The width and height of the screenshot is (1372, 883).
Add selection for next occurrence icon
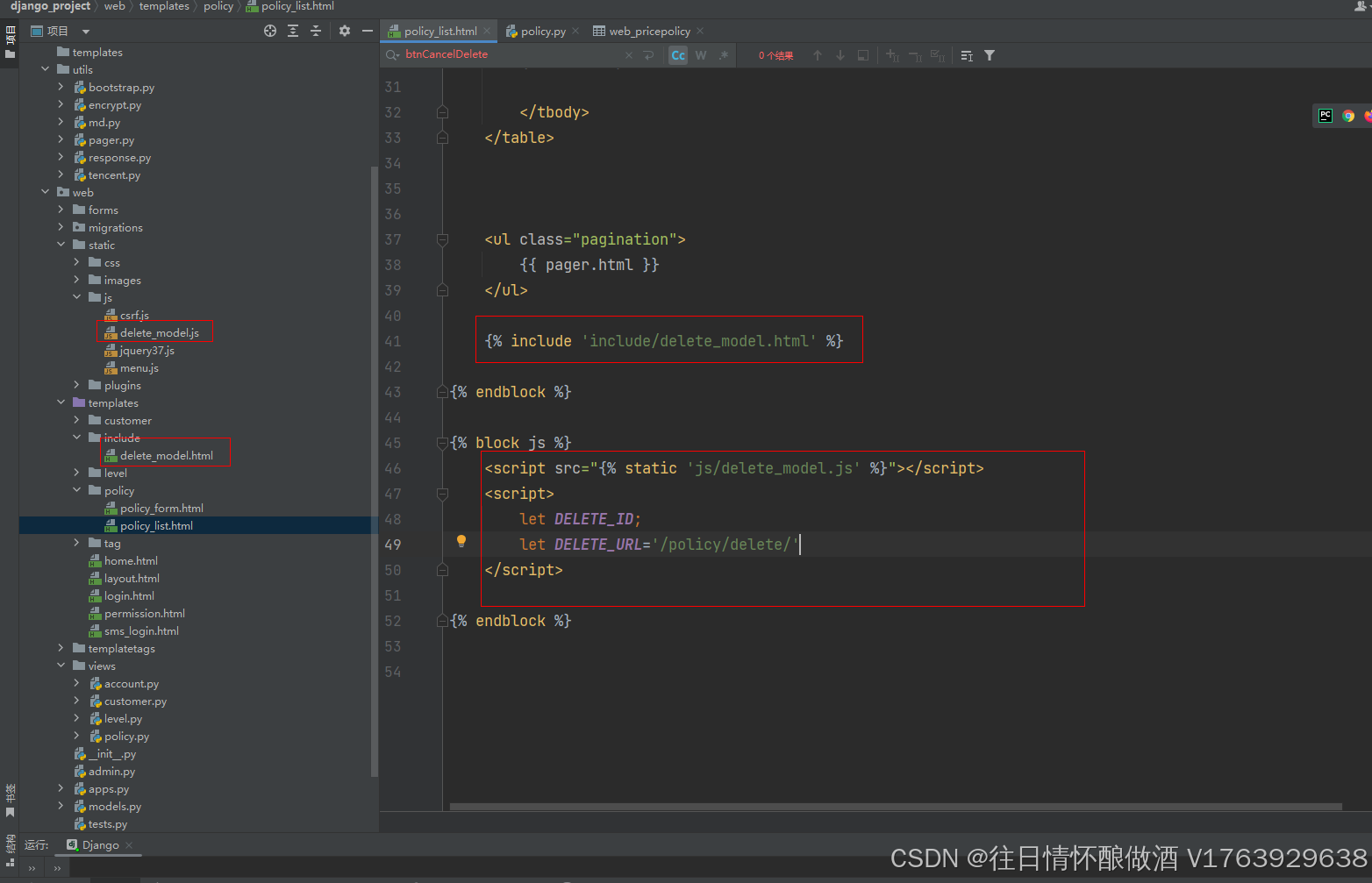click(x=892, y=55)
